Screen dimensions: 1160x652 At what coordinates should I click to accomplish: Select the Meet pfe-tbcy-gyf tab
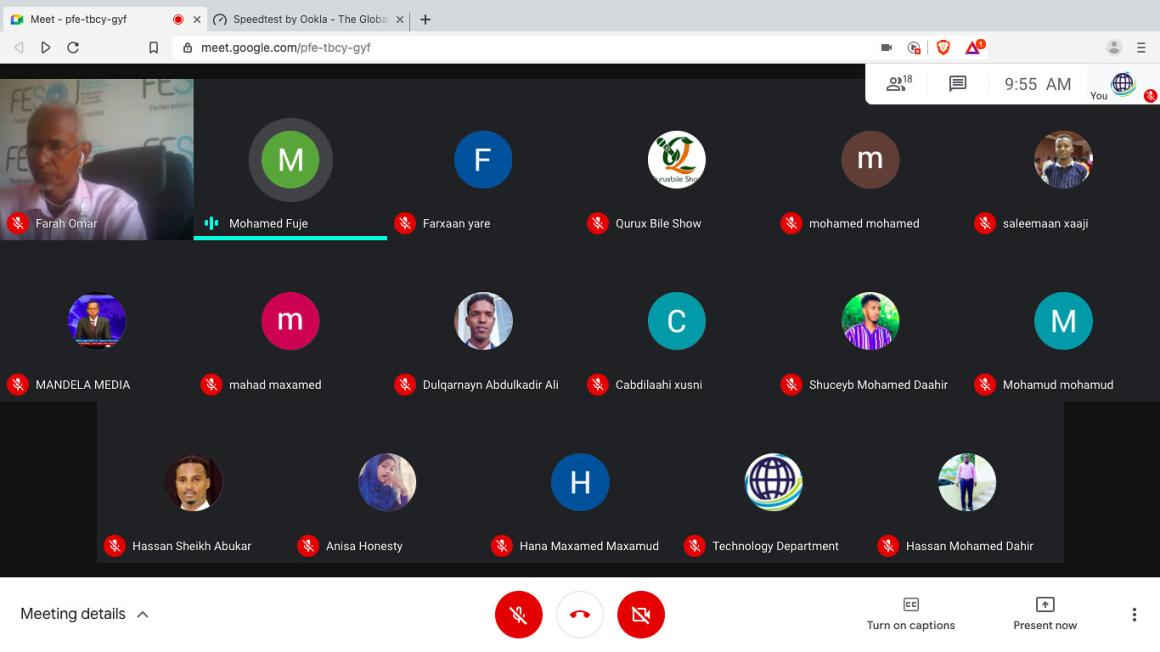[90, 19]
